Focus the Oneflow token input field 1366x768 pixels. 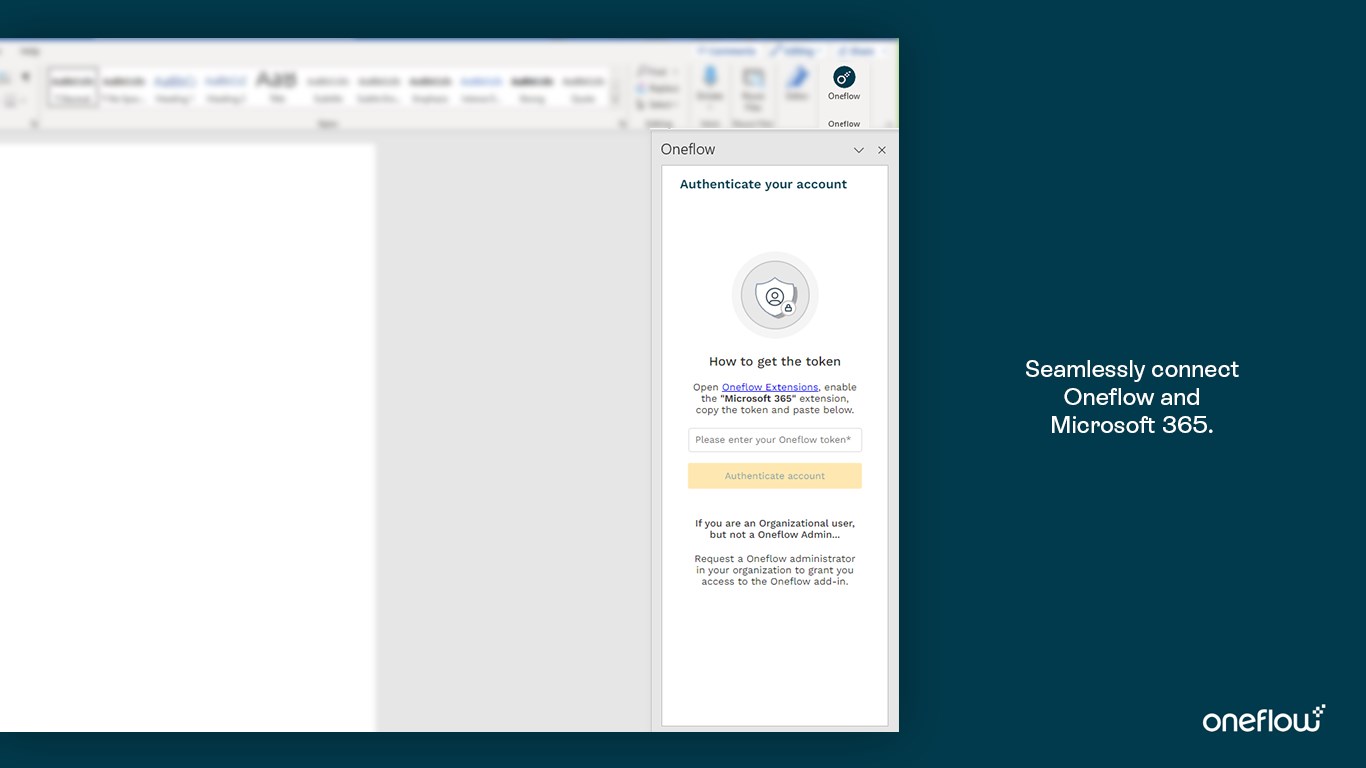pyautogui.click(x=775, y=440)
